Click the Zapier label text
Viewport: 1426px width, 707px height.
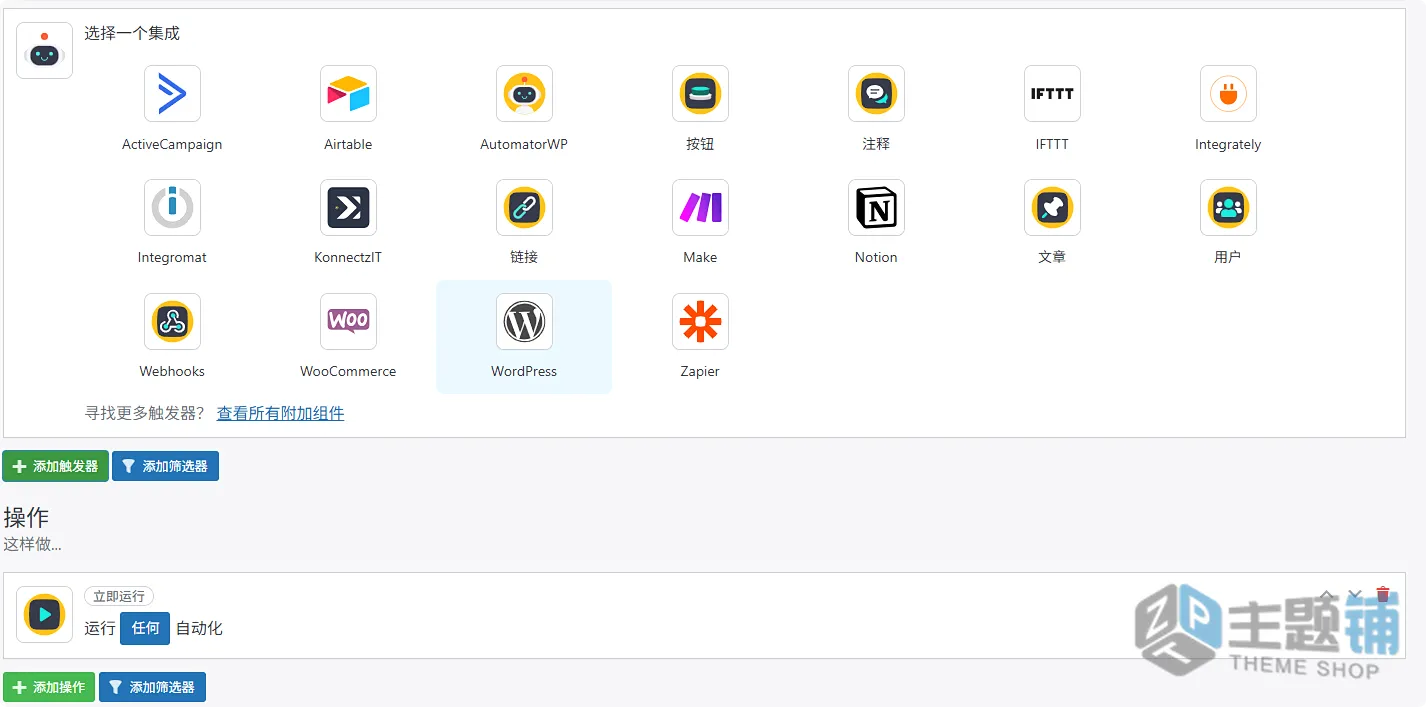point(700,371)
